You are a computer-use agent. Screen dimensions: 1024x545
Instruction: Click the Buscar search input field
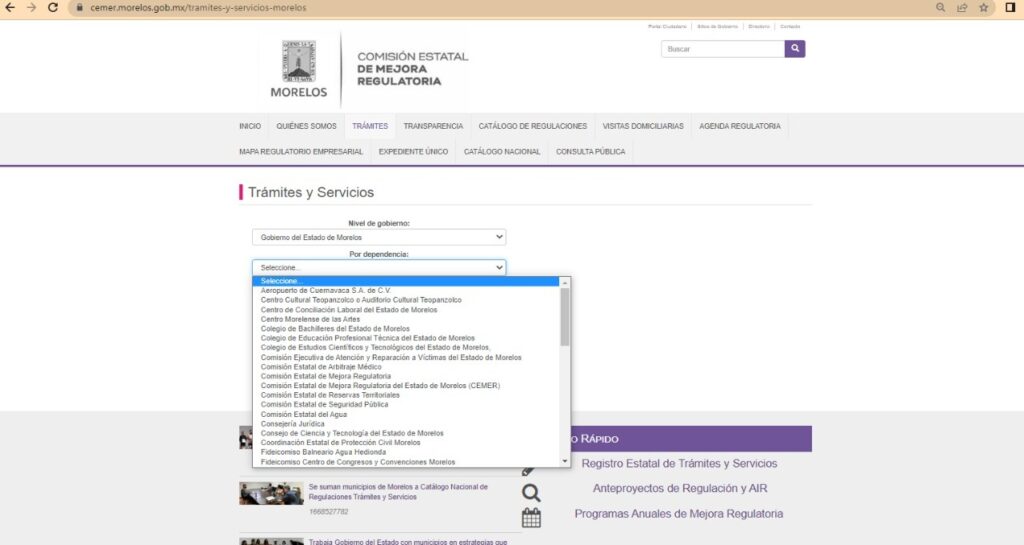(x=722, y=48)
